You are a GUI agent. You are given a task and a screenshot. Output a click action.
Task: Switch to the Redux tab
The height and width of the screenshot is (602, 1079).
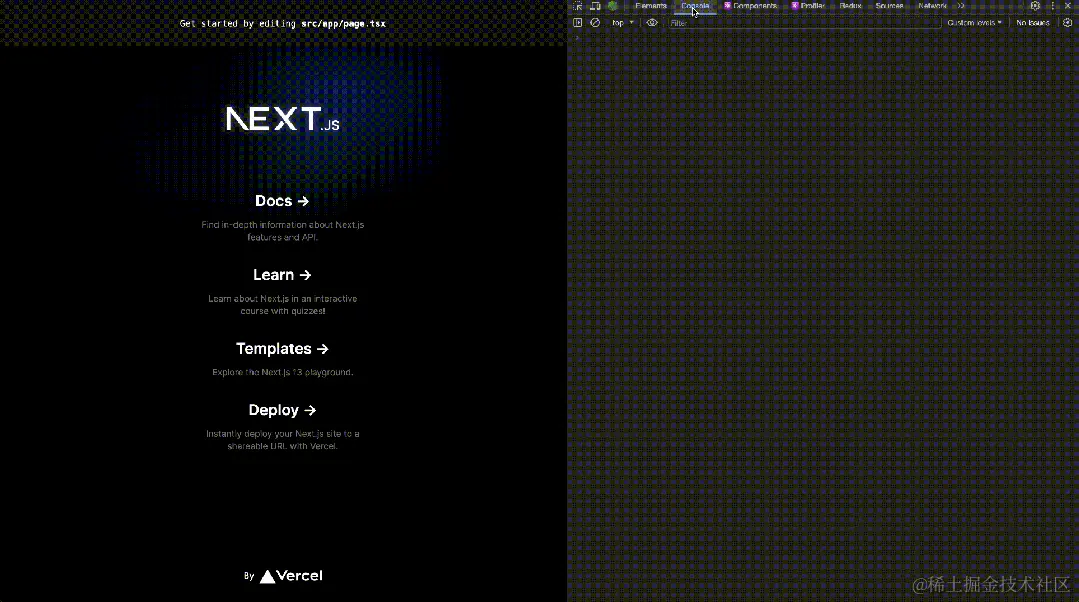pyautogui.click(x=851, y=6)
